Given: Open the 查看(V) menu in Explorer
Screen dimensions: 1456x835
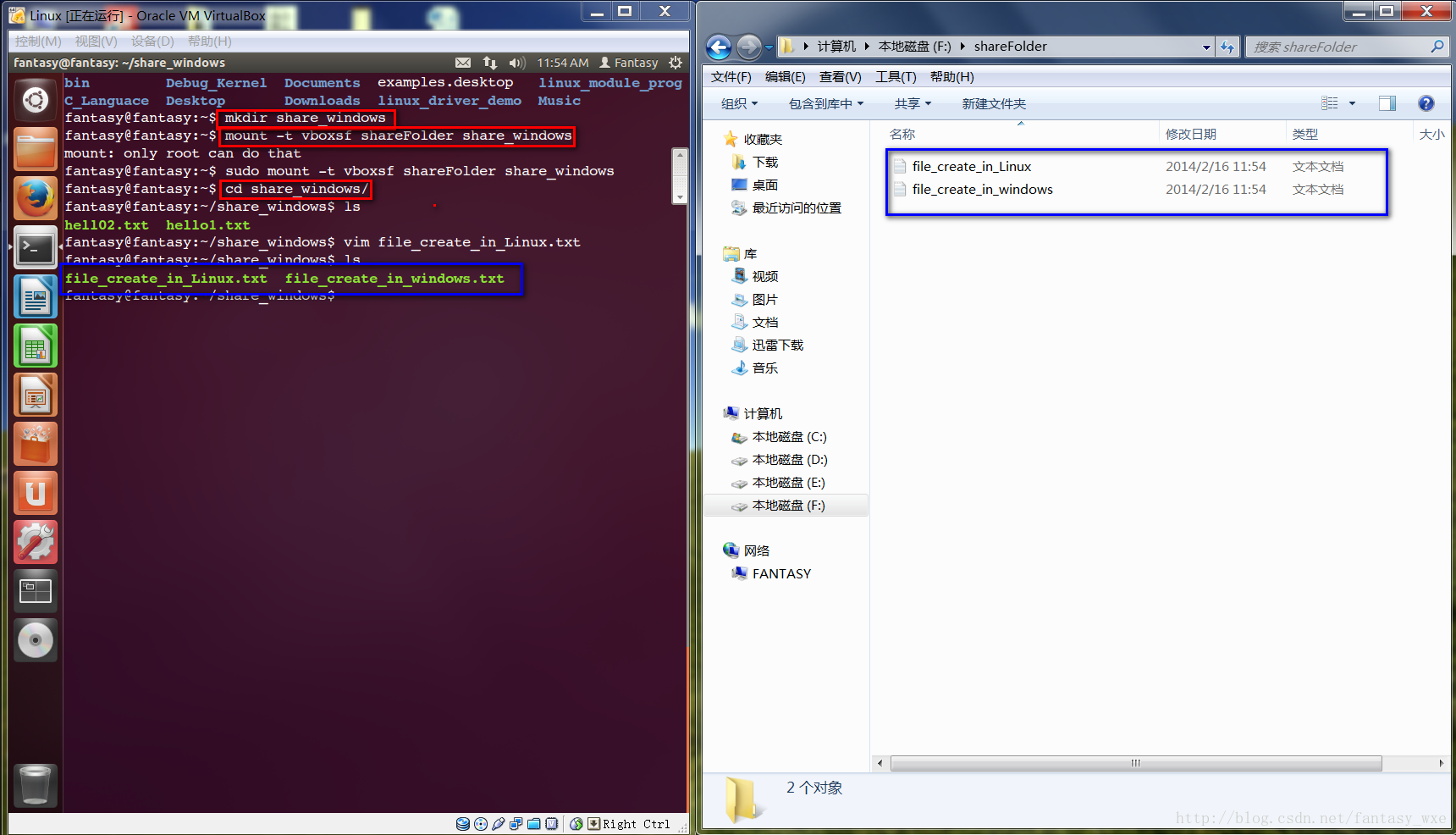Looking at the screenshot, I should [x=841, y=77].
